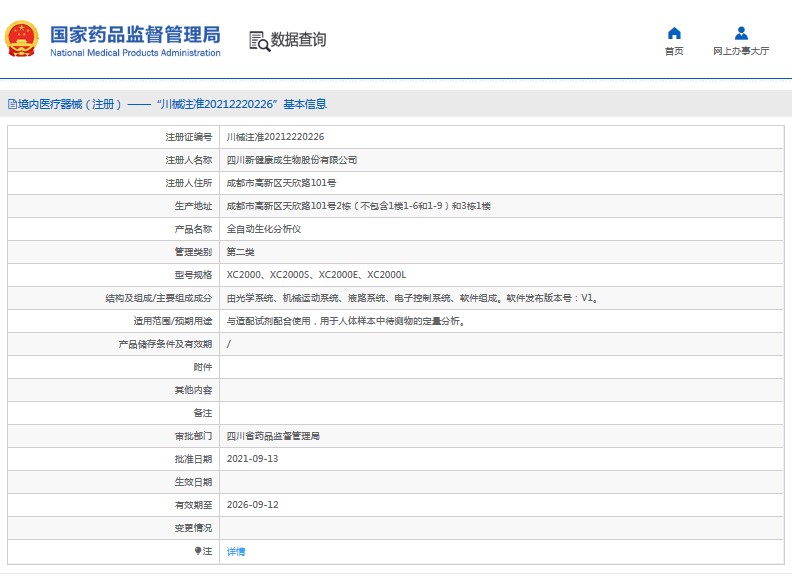
Task: Click the 基本信息 section header title
Action: coord(304,104)
